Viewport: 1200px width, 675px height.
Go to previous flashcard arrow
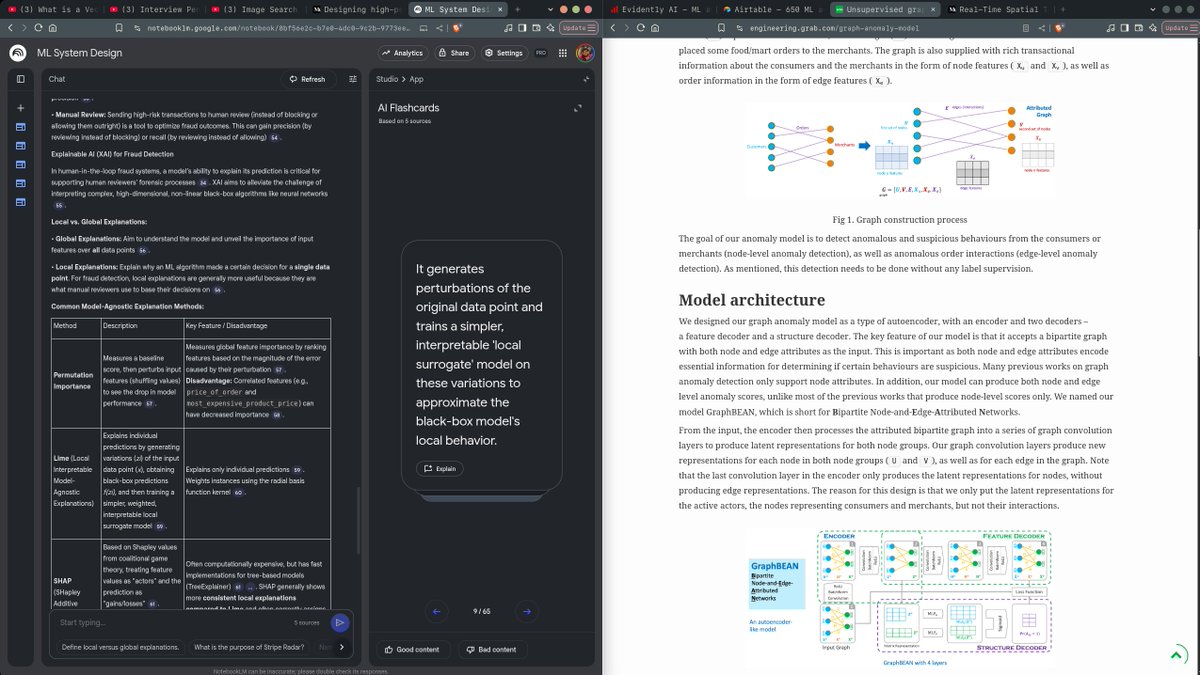coord(436,611)
